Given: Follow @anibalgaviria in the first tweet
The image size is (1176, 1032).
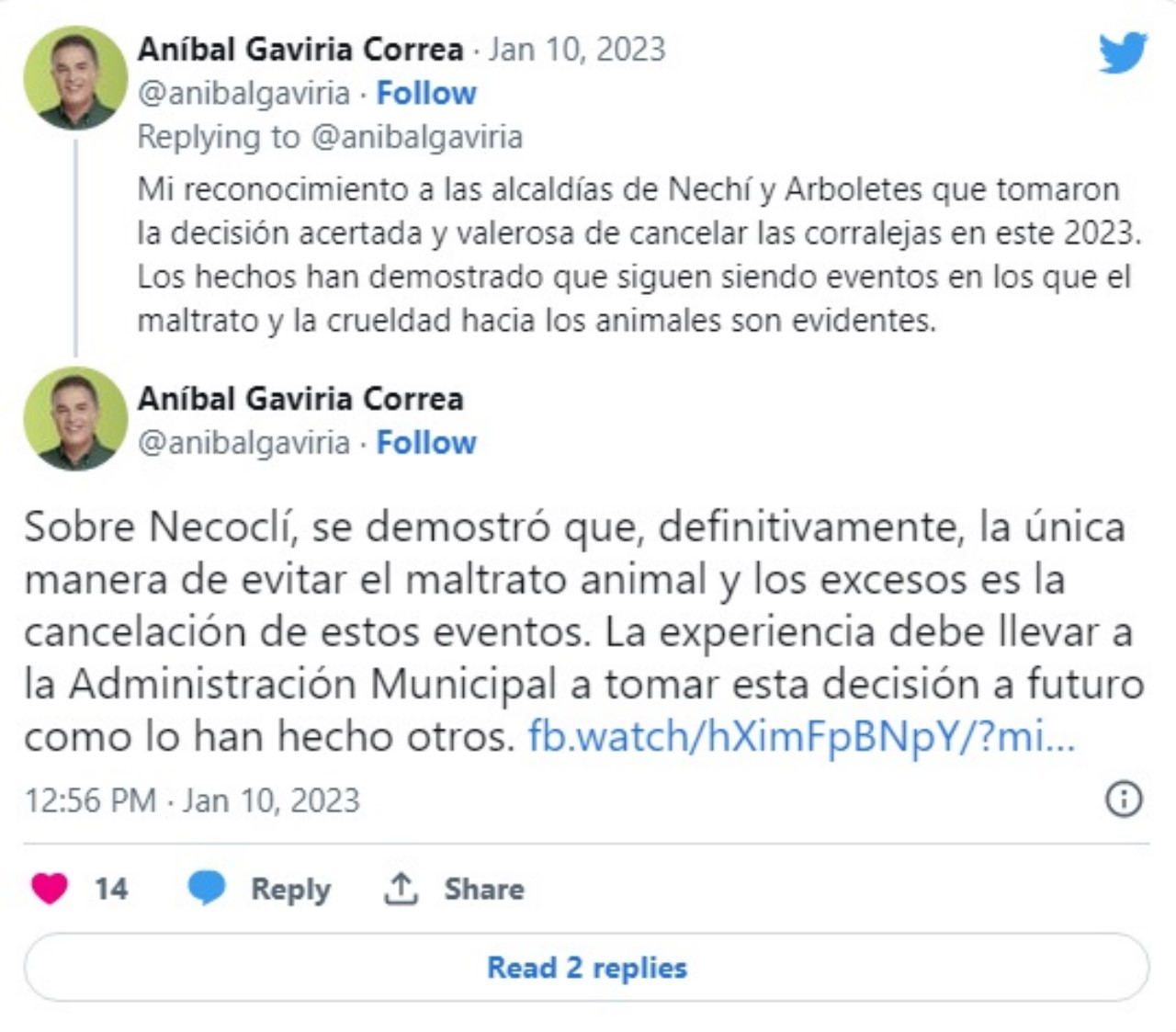Looking at the screenshot, I should 426,93.
